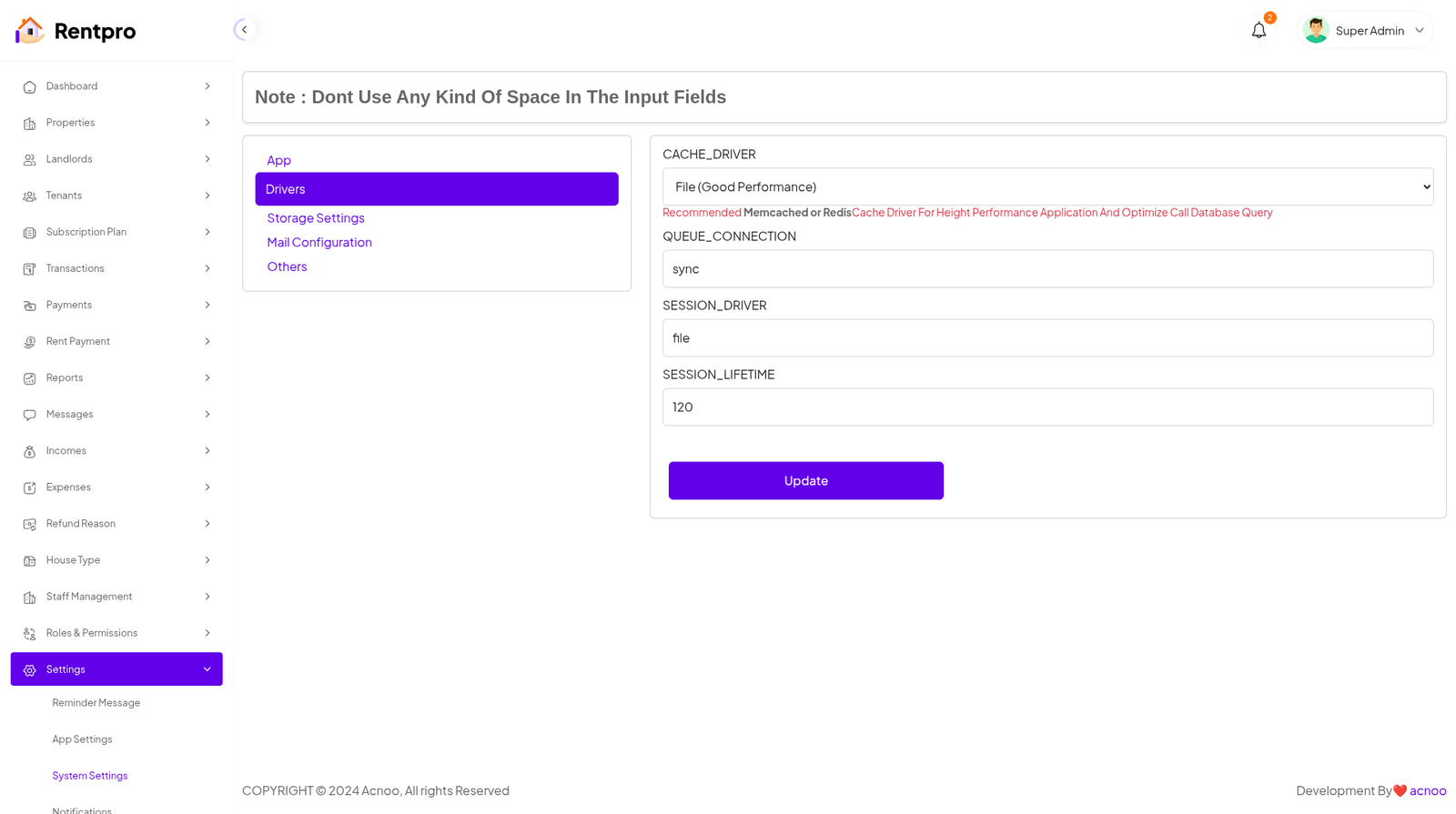Select the App settings tab
Image resolution: width=1456 pixels, height=814 pixels.
(x=279, y=161)
